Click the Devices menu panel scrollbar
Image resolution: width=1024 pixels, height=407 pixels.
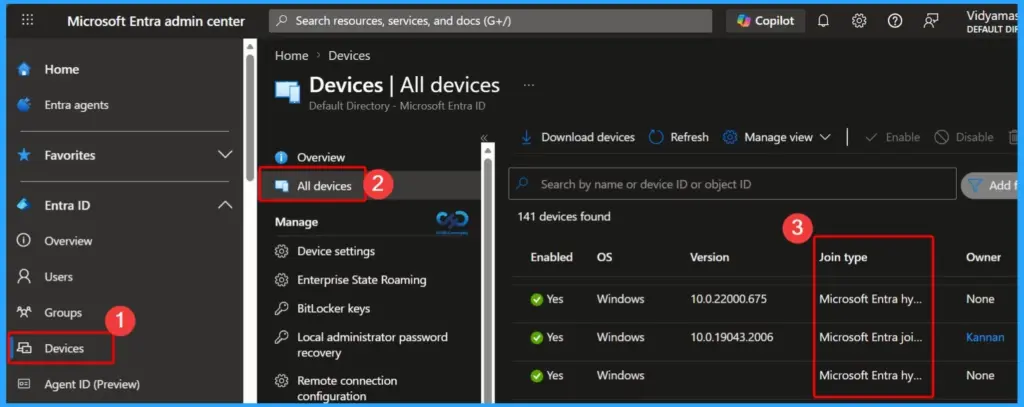(487, 281)
